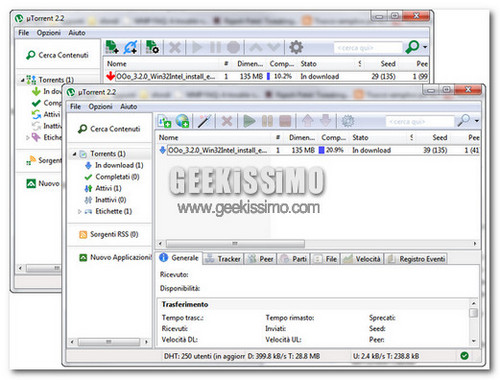Screen dimensions: 500x380
Task: Click Stop icon in front window toolbar
Action: click(x=285, y=121)
